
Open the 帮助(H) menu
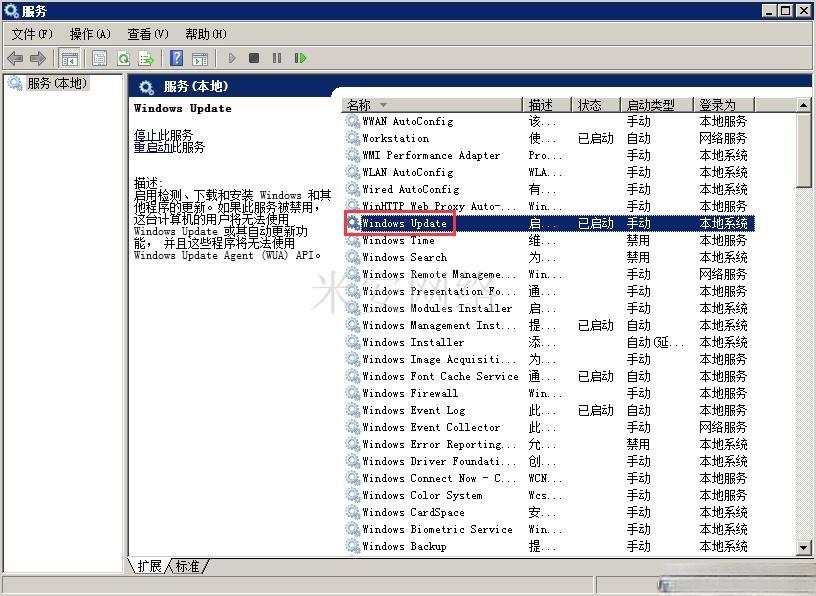[206, 34]
